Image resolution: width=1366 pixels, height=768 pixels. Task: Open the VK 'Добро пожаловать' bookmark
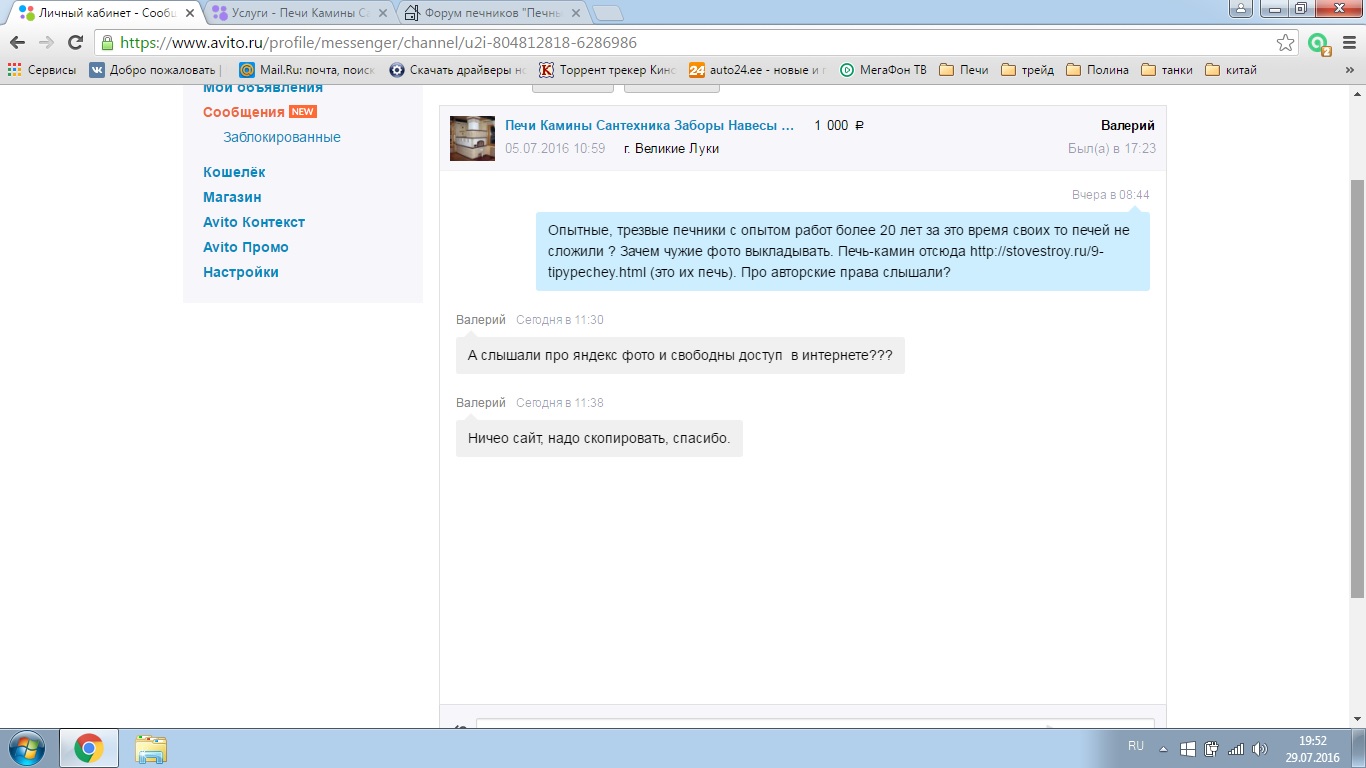[x=153, y=70]
